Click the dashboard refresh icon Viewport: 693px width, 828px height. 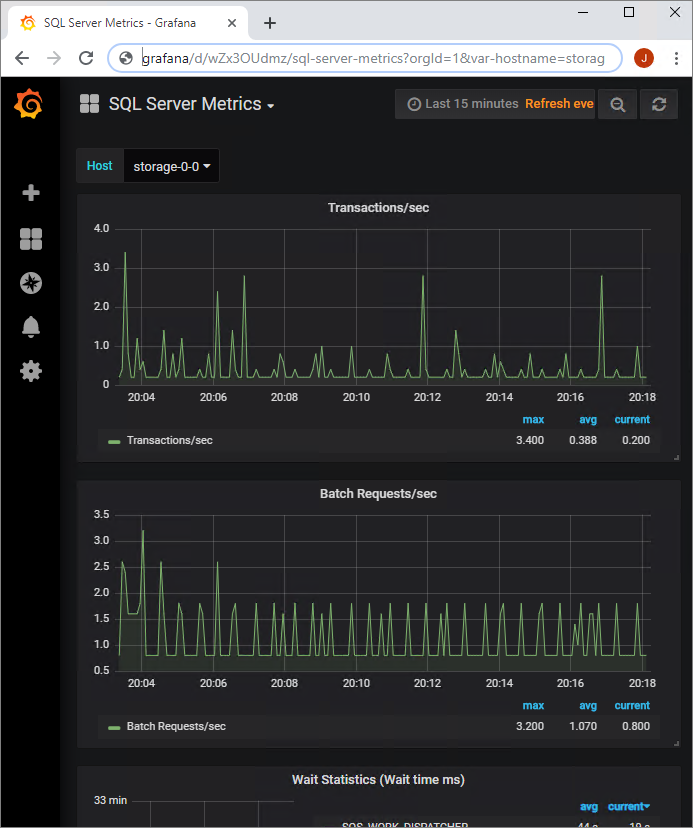(x=659, y=104)
